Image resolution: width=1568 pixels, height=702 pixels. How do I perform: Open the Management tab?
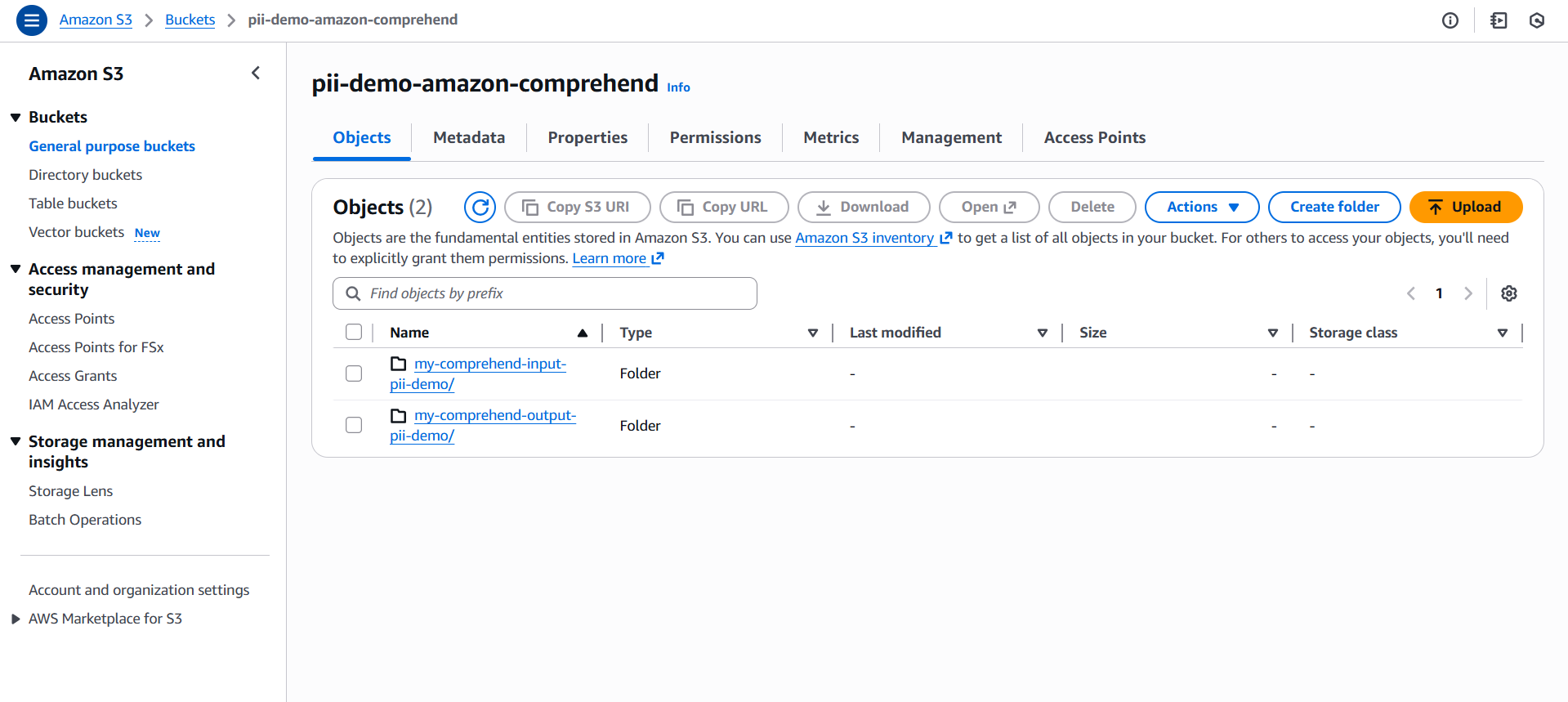pyautogui.click(x=950, y=137)
